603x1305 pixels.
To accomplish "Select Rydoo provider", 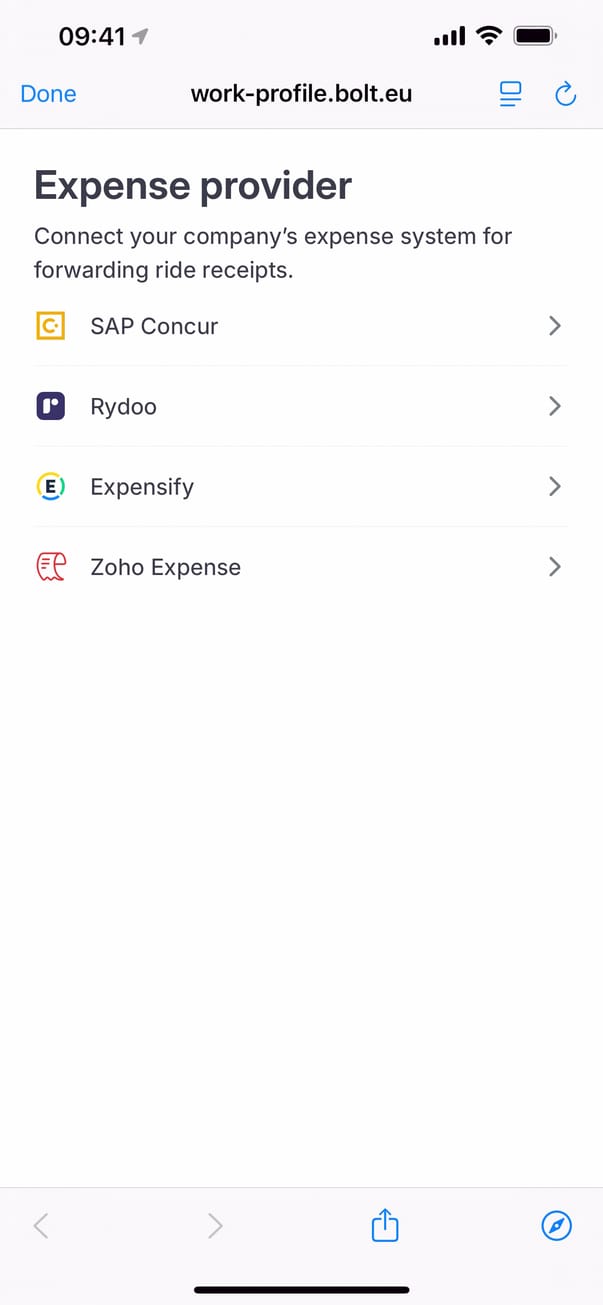I will coord(123,407).
